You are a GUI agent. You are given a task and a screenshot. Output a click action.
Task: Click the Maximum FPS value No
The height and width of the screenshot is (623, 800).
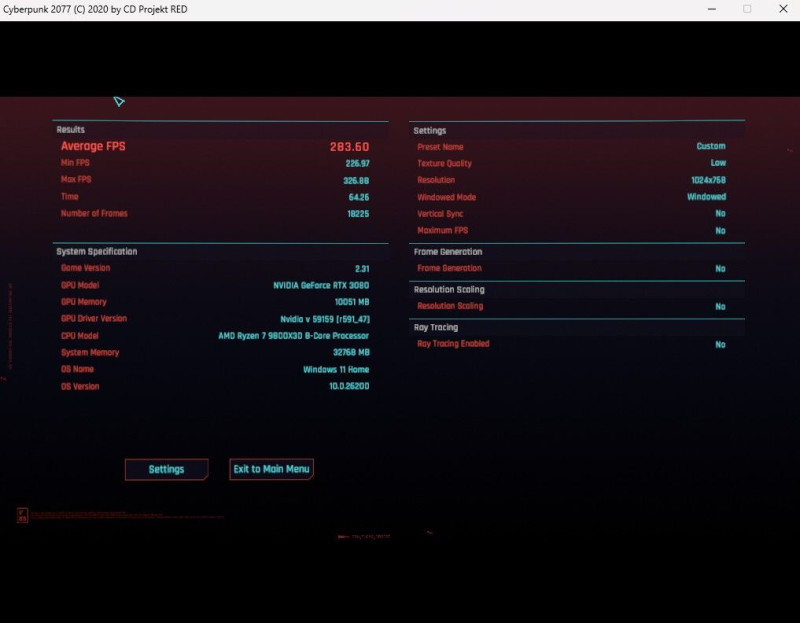coord(720,231)
